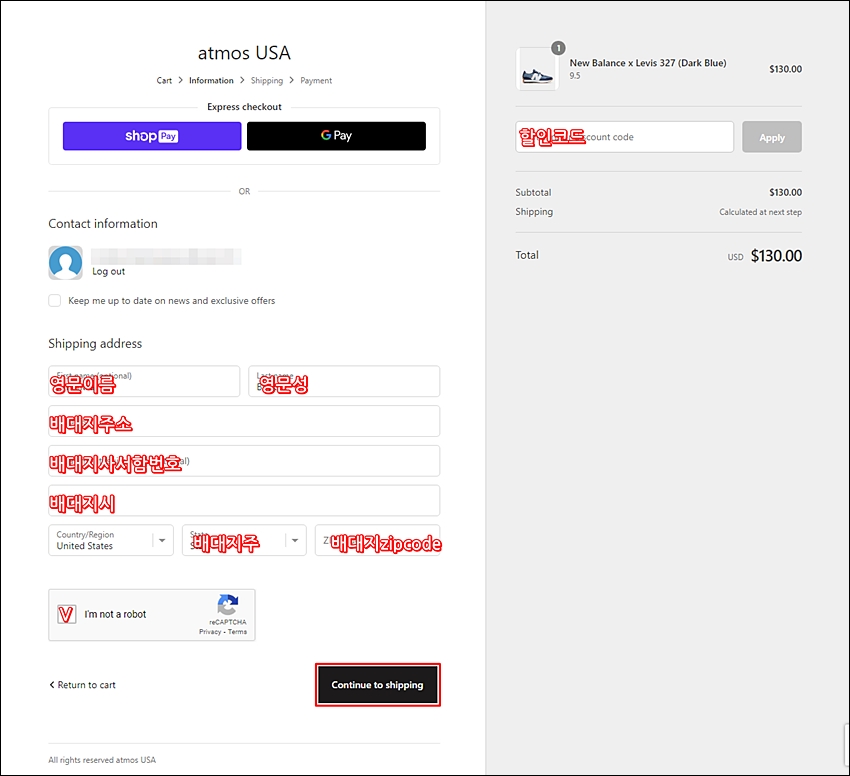Click the City input field

244,501
